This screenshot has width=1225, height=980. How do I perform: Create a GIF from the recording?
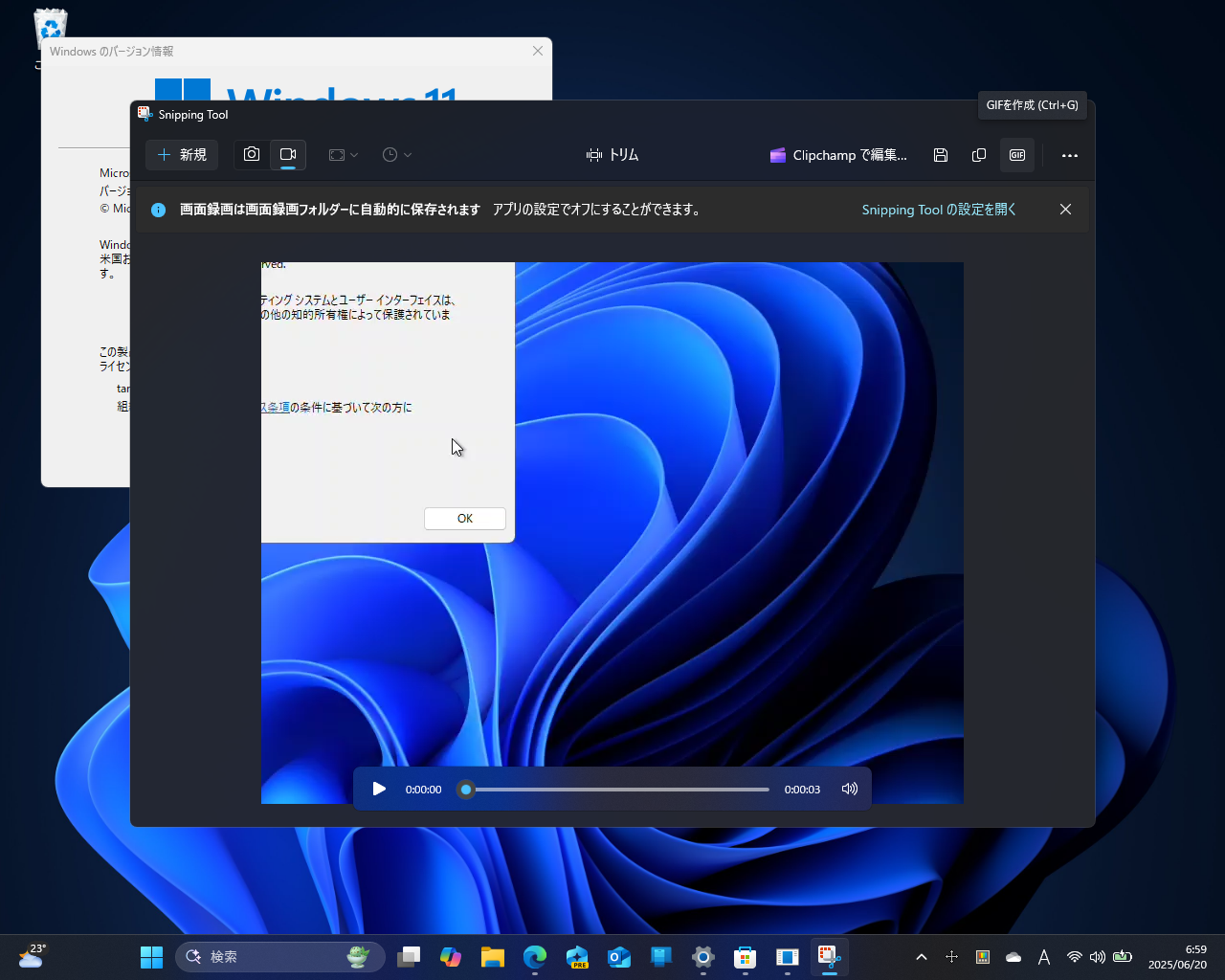tap(1016, 154)
